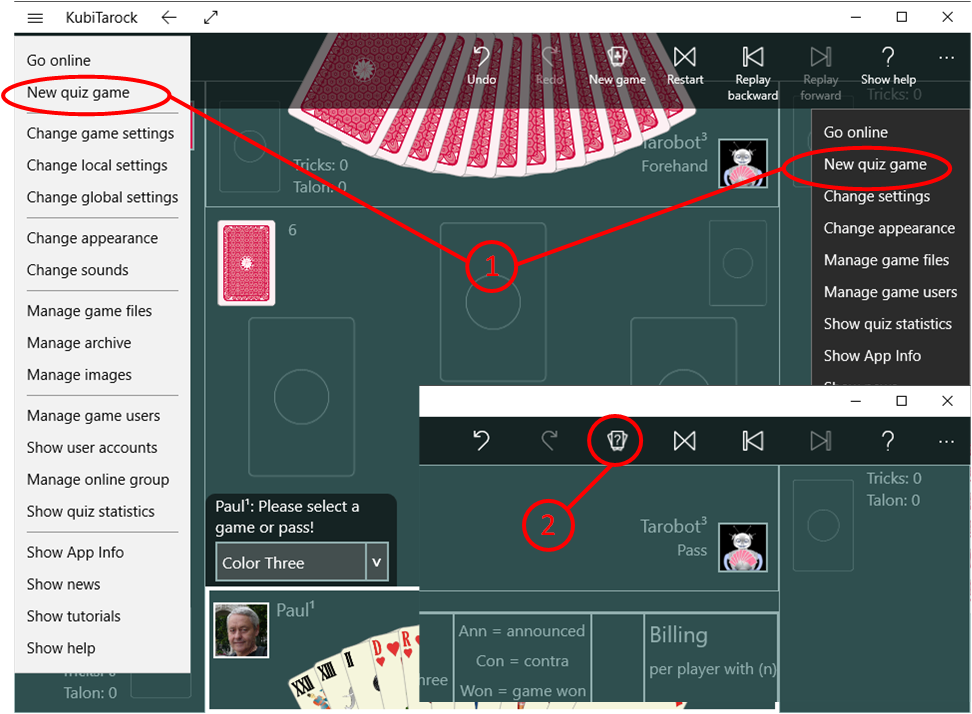This screenshot has height=714, width=972.
Task: Open the more options ellipsis in top toolbar
Action: (946, 58)
